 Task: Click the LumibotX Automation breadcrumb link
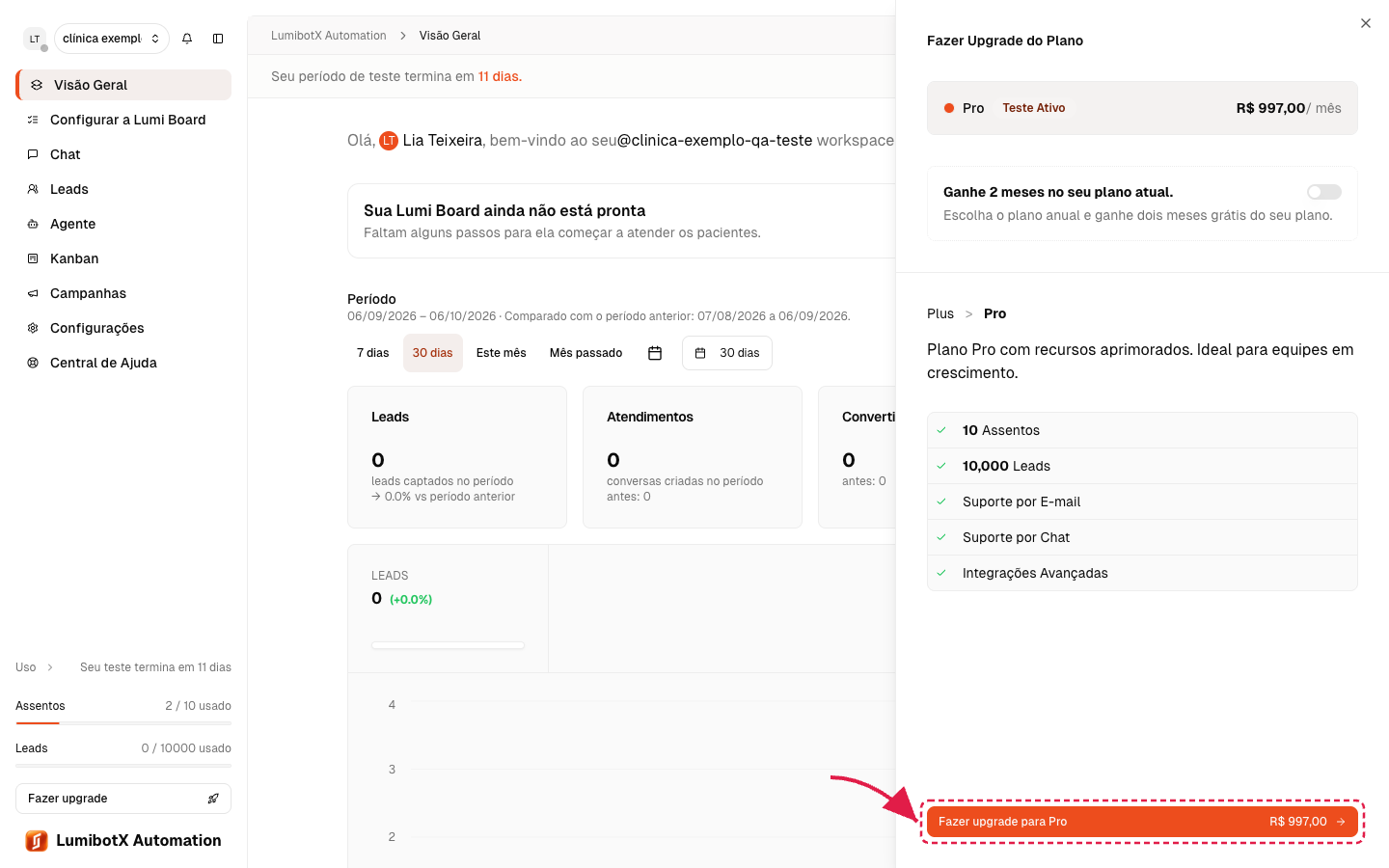click(329, 36)
